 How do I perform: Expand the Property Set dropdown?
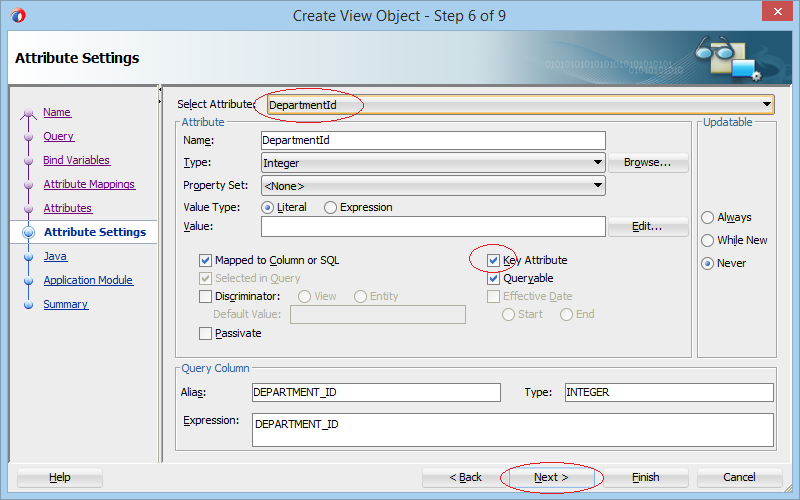pyautogui.click(x=433, y=186)
